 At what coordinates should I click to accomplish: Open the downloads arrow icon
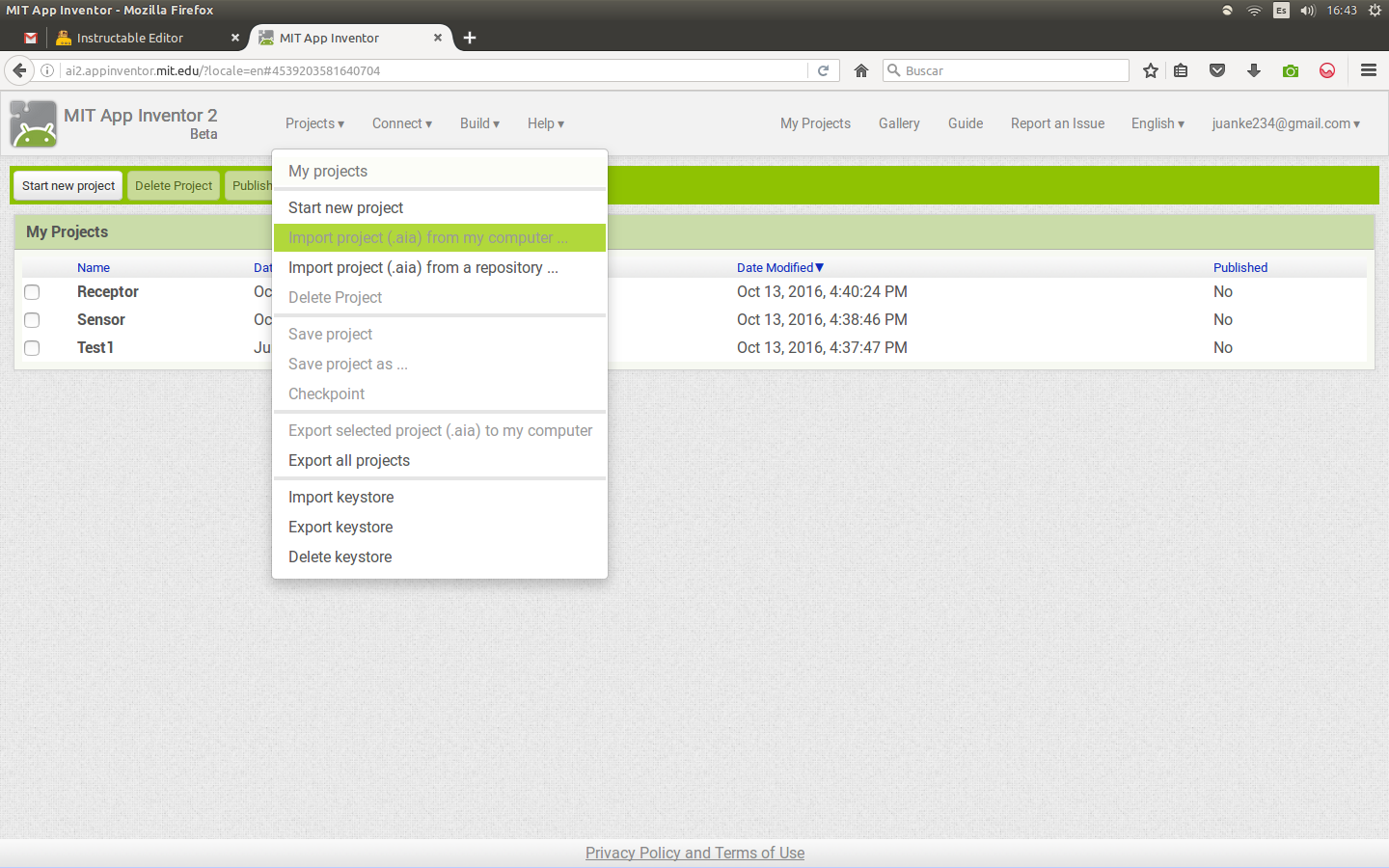coord(1254,70)
